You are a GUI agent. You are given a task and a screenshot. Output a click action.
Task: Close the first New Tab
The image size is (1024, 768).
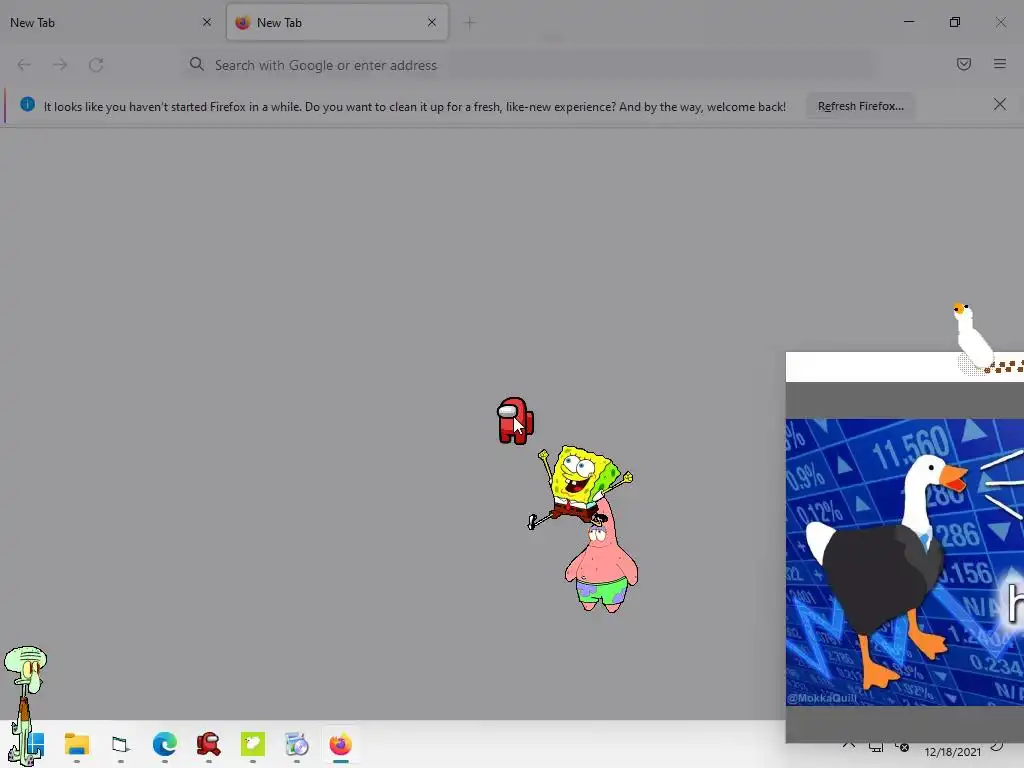pos(207,22)
